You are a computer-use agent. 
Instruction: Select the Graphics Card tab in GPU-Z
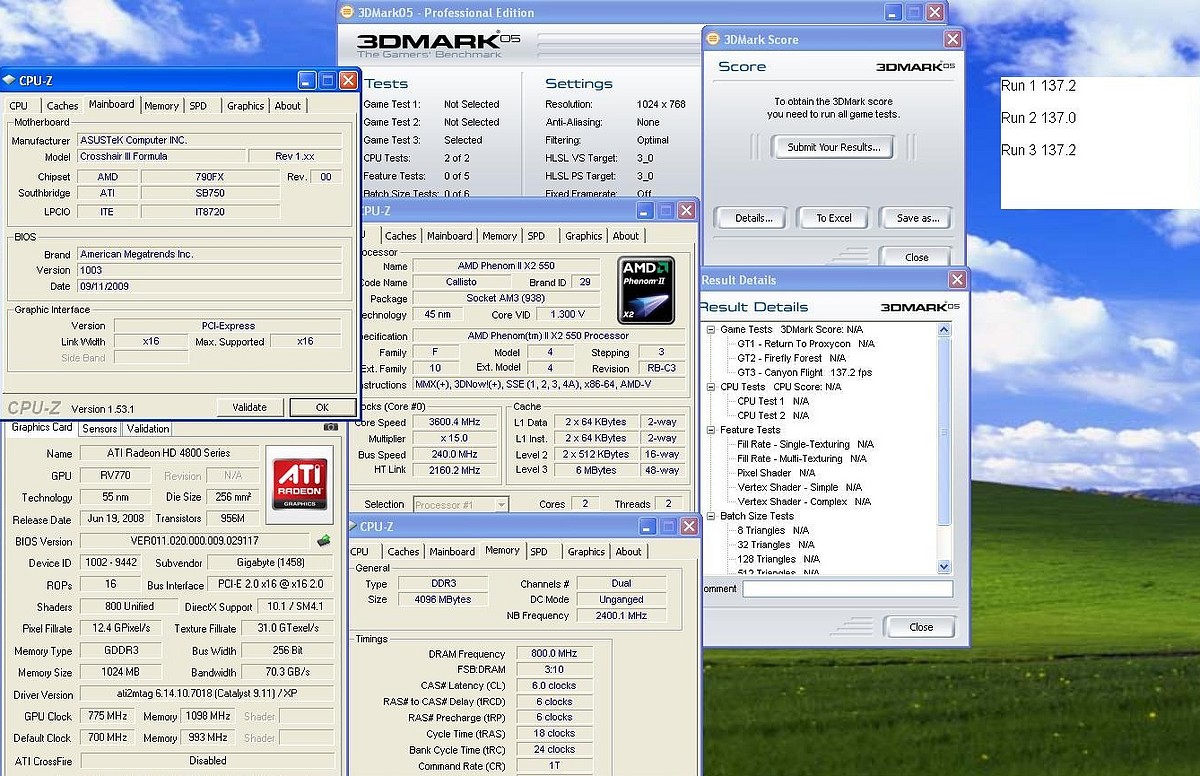pos(42,427)
